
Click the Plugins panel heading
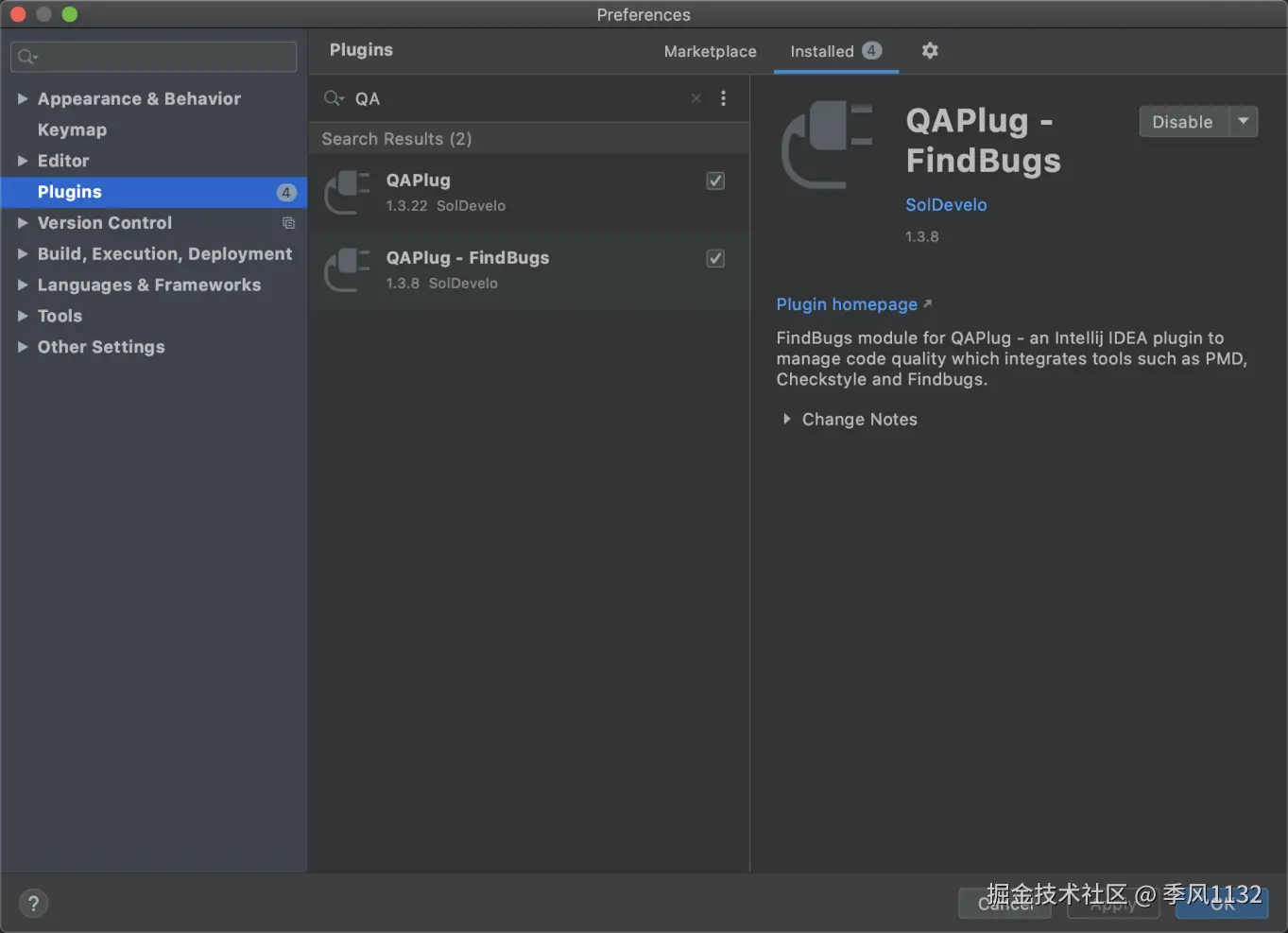[x=361, y=49]
